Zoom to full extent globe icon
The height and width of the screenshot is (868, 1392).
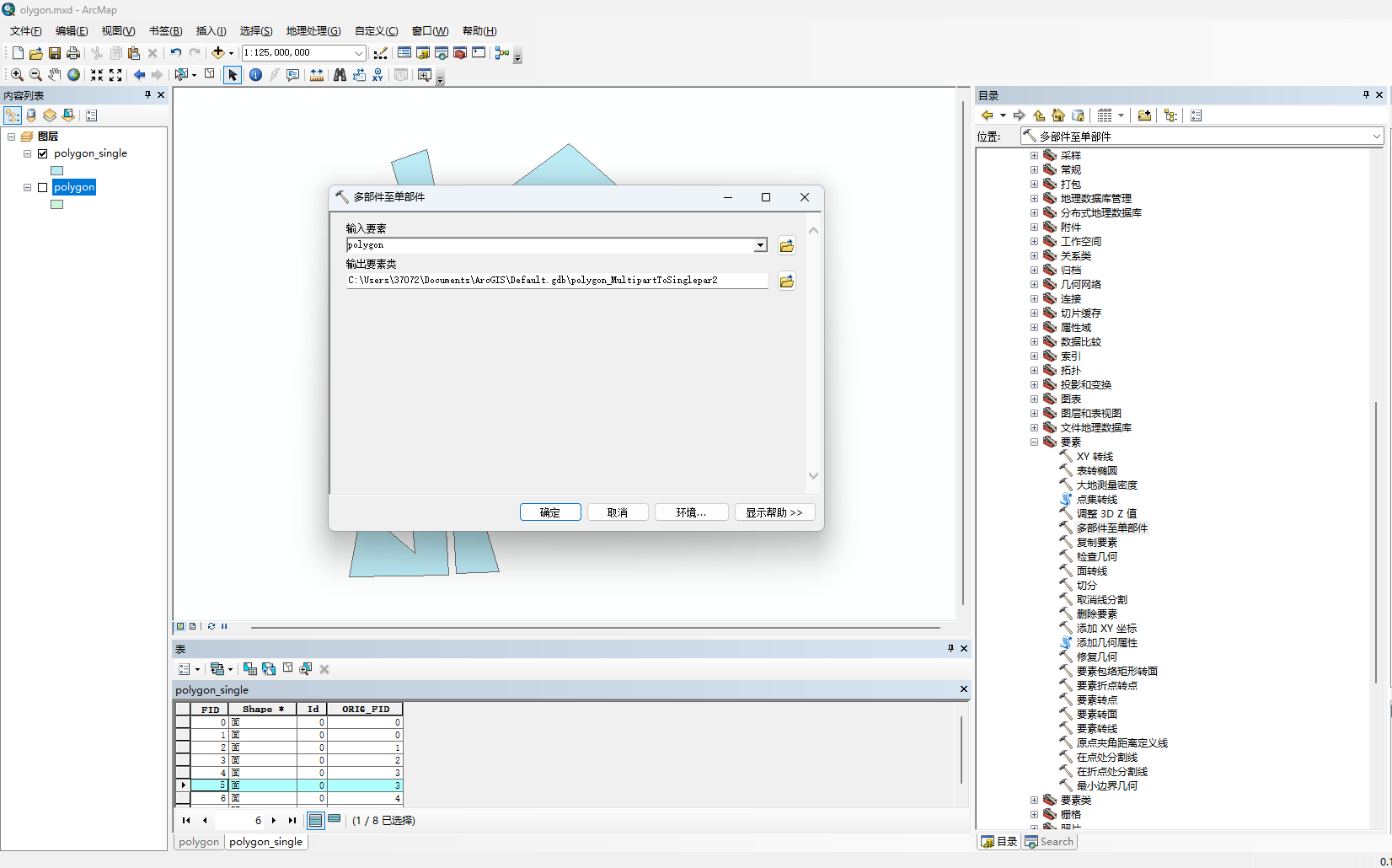(74, 75)
